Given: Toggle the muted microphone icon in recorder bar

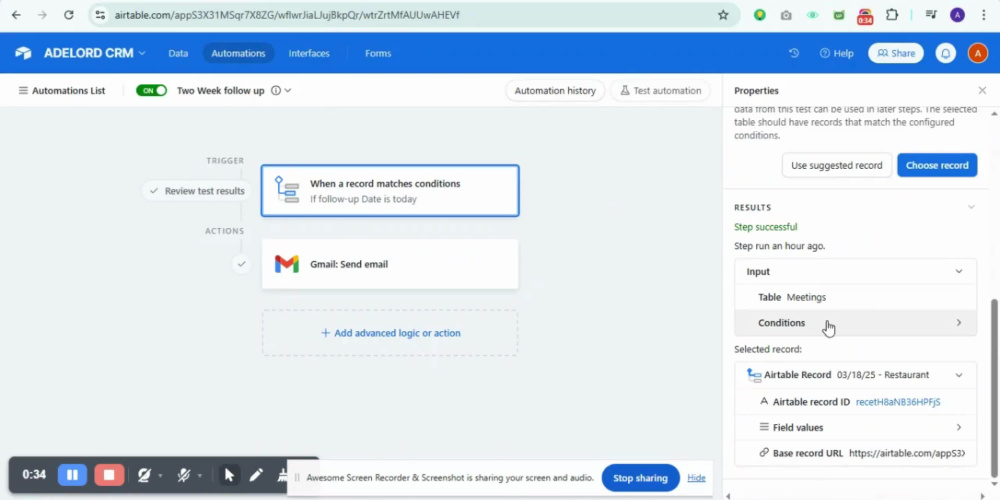Looking at the screenshot, I should click(184, 475).
